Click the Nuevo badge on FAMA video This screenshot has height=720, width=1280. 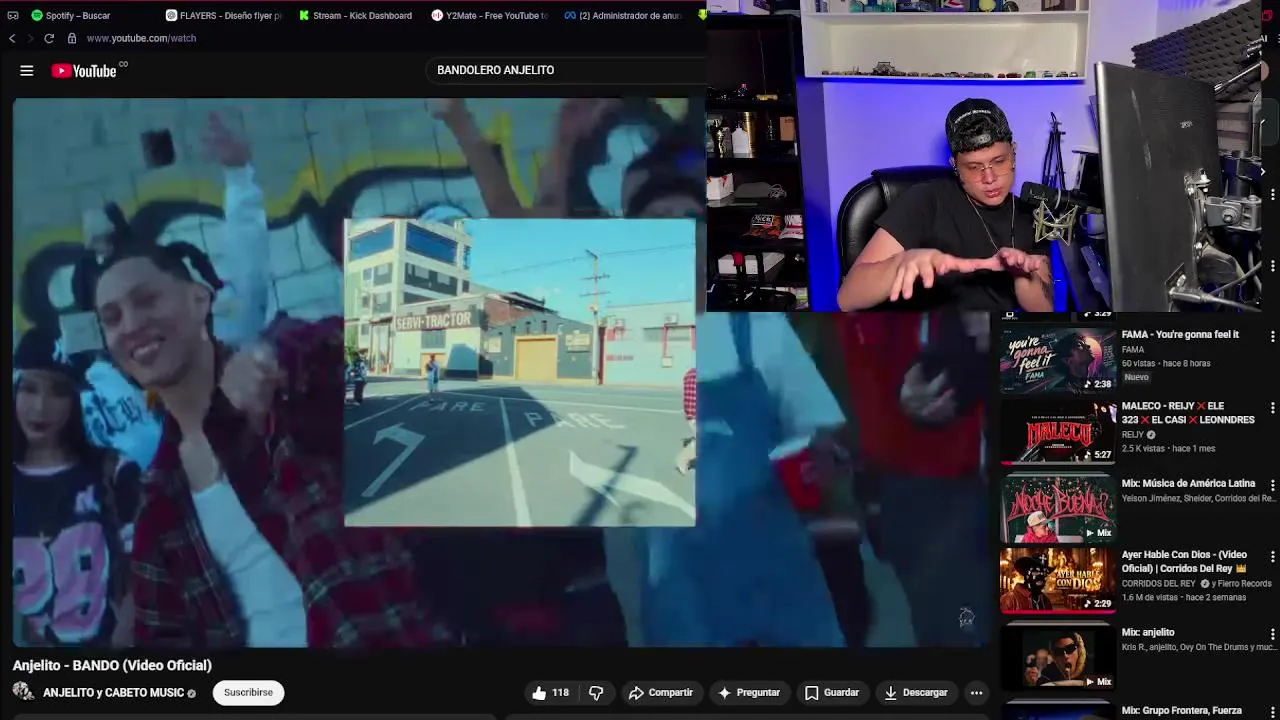1137,377
